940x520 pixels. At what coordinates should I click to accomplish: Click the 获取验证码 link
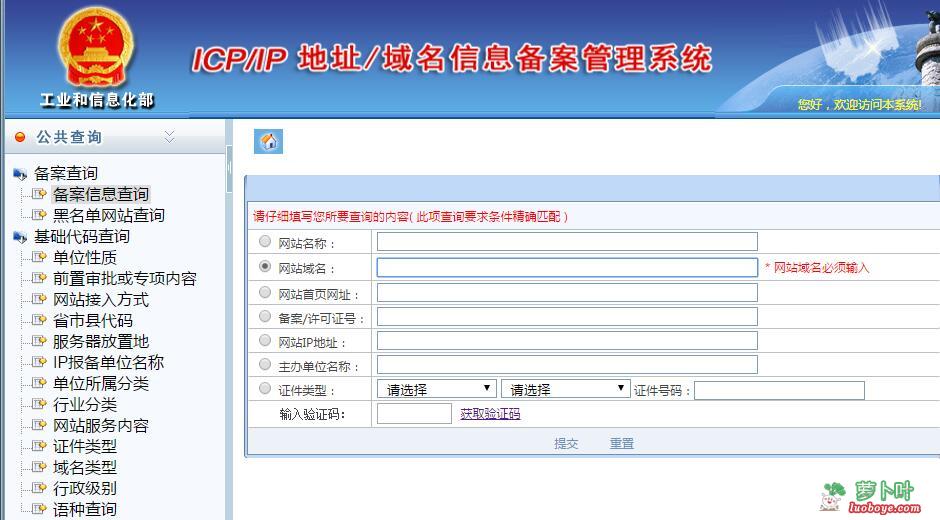(x=490, y=414)
